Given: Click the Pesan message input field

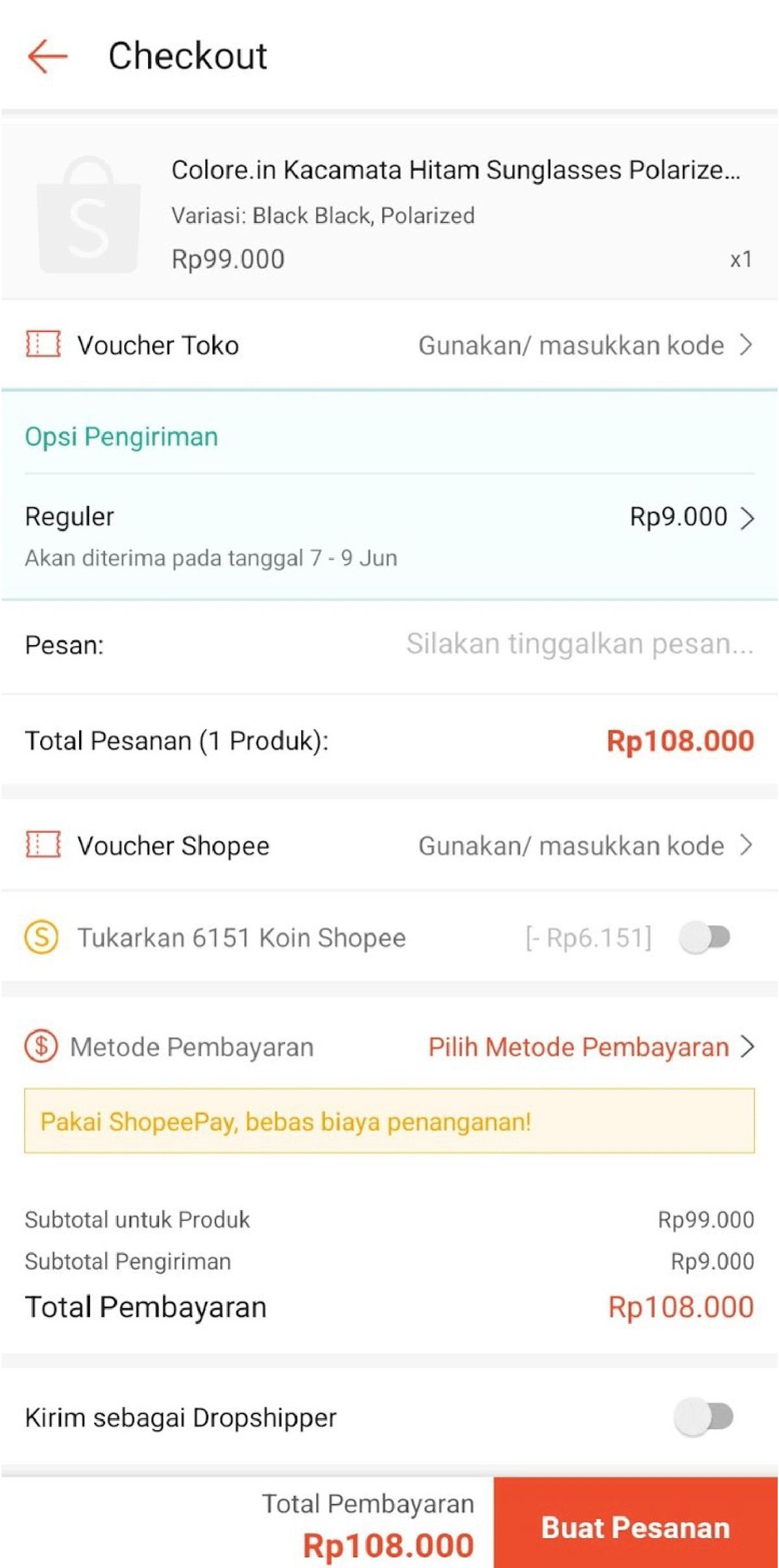Looking at the screenshot, I should 579,644.
